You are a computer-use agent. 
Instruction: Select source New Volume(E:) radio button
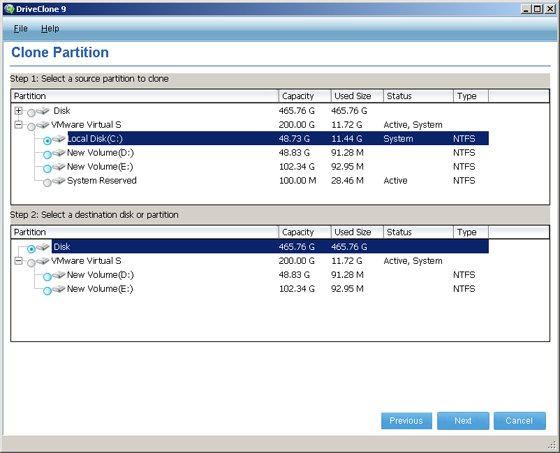coord(47,169)
